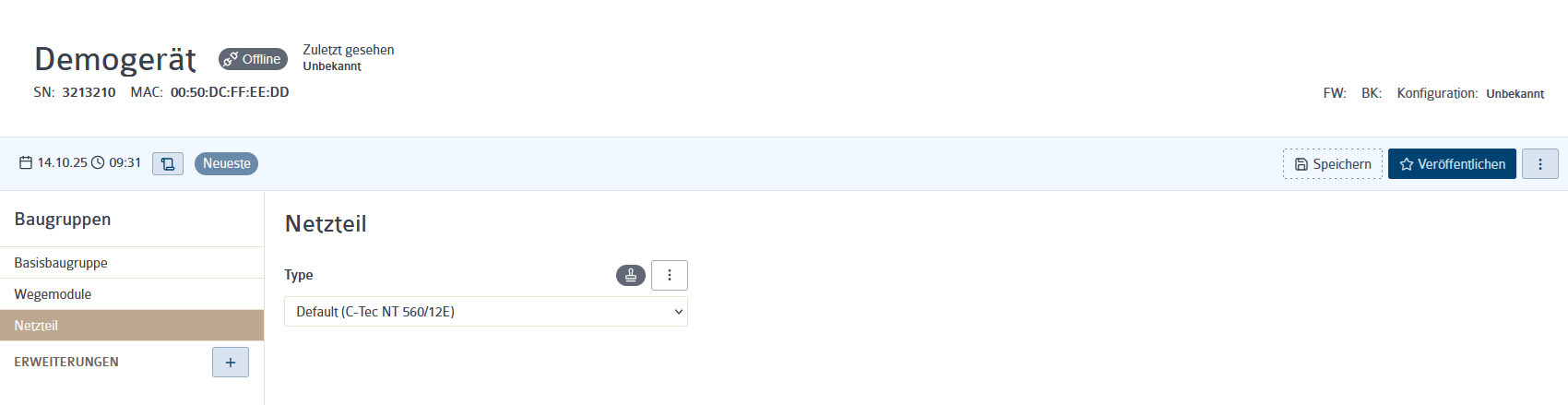
Task: Select the highlighted Netzteil list entry
Action: click(132, 326)
